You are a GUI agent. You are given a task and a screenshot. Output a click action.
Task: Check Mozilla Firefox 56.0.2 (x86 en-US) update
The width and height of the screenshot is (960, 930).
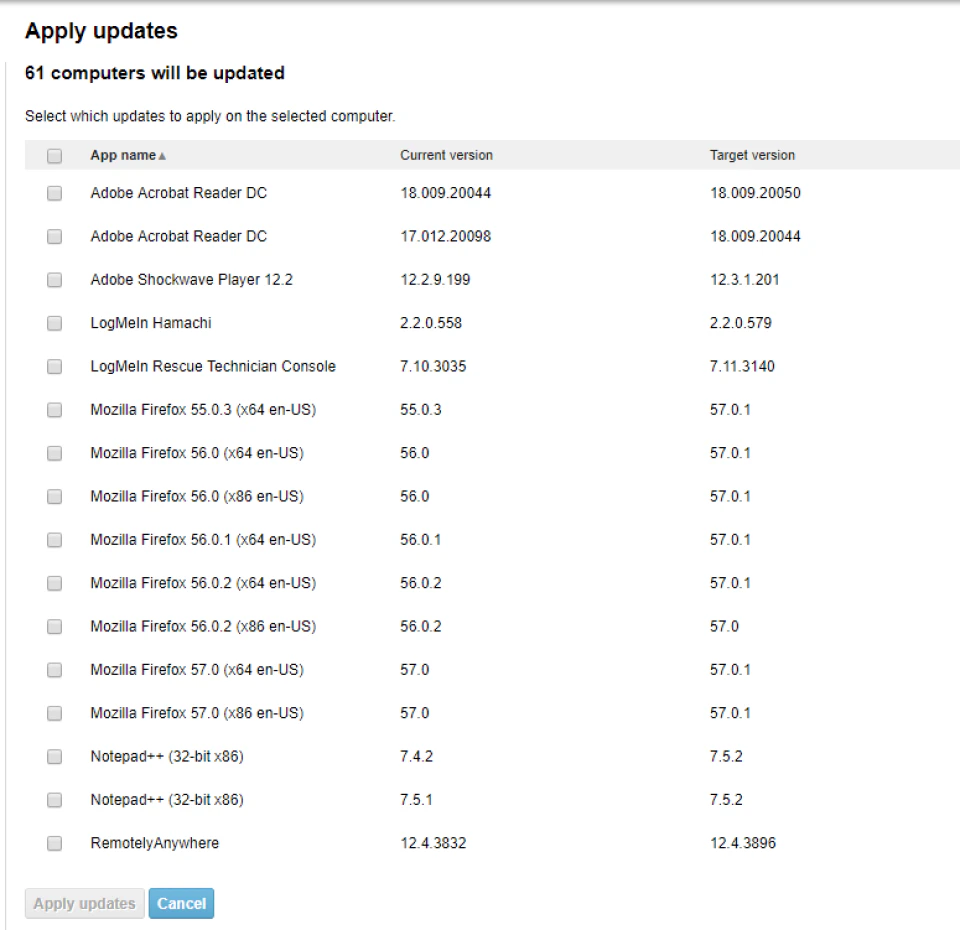coord(55,626)
